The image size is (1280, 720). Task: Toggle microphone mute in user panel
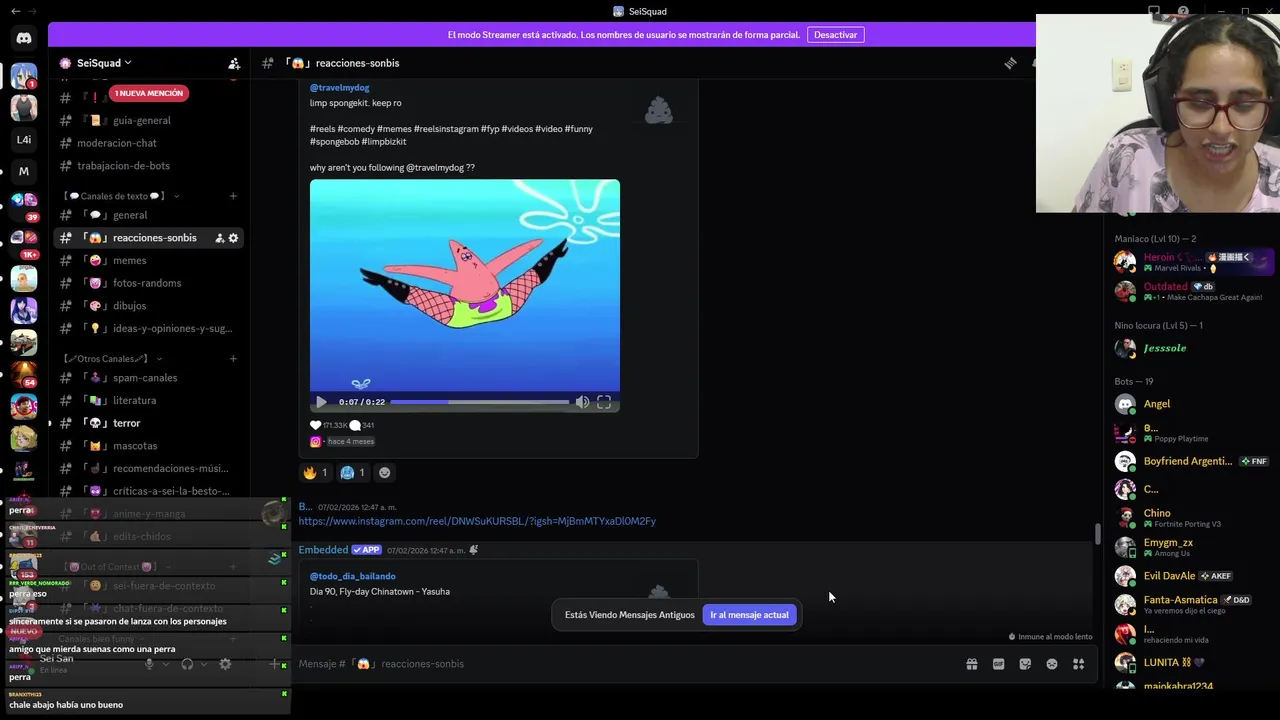tap(149, 664)
